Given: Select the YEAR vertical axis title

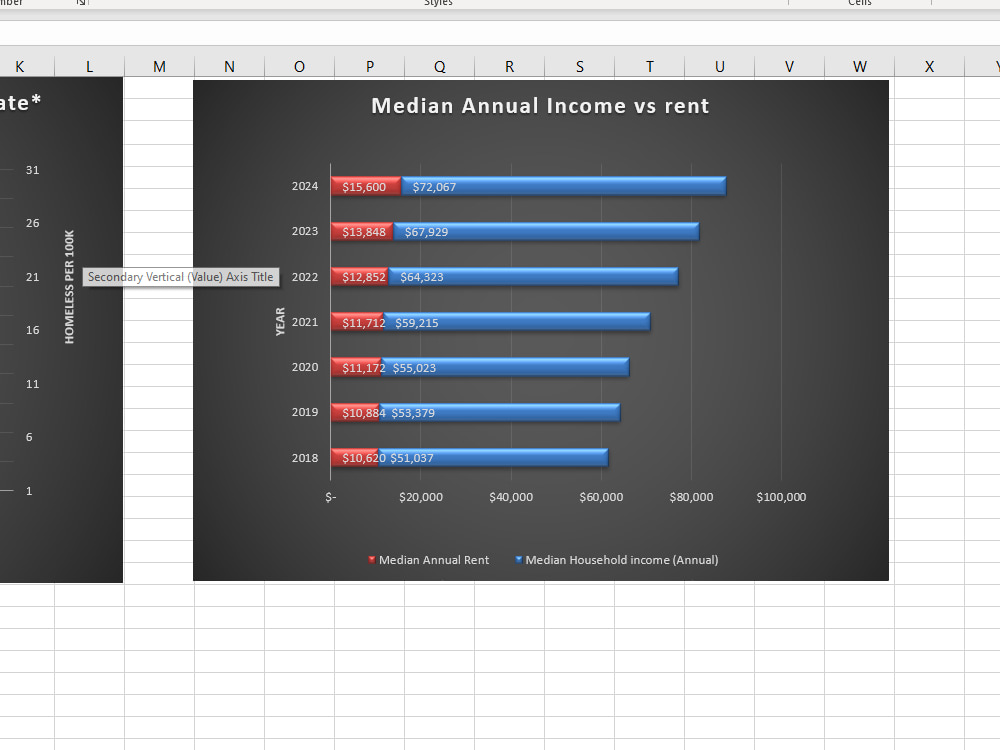Looking at the screenshot, I should (280, 321).
